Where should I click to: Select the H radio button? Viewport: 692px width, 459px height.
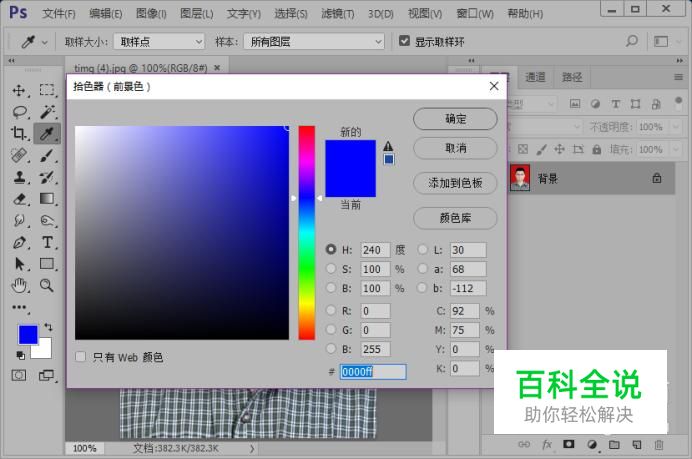(x=331, y=249)
